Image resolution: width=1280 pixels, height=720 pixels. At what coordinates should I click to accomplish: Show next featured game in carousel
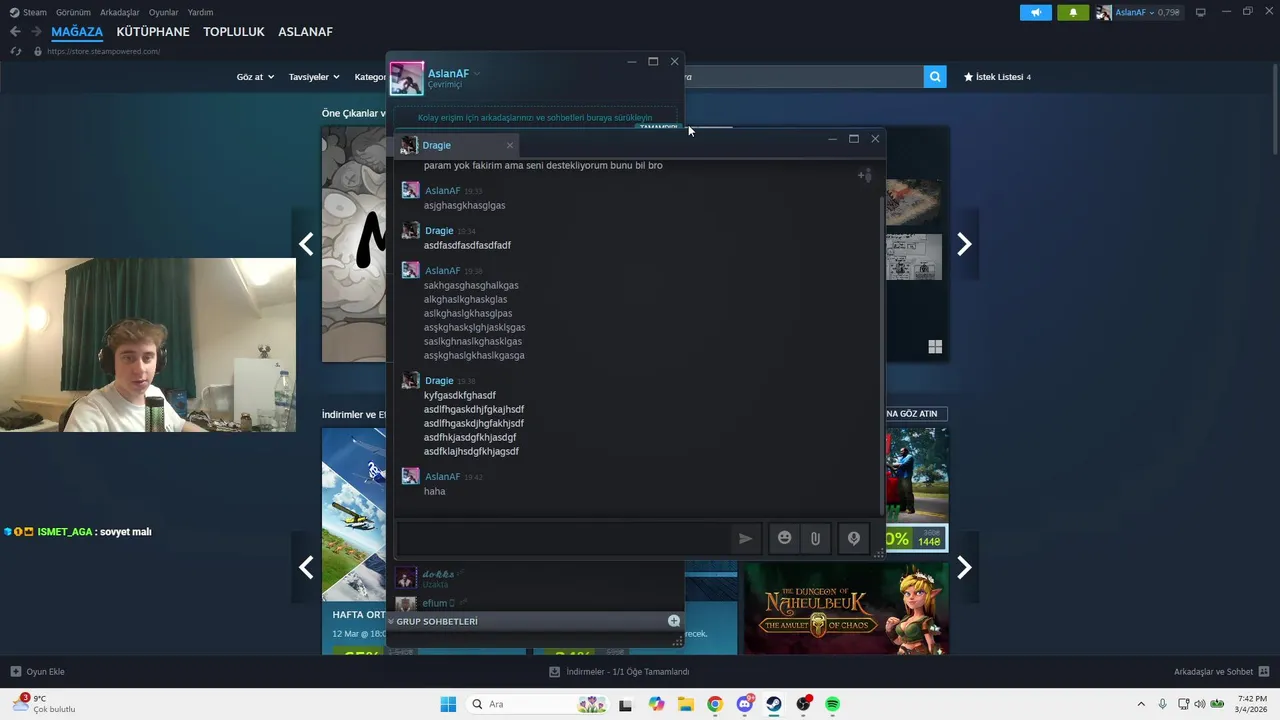point(964,244)
